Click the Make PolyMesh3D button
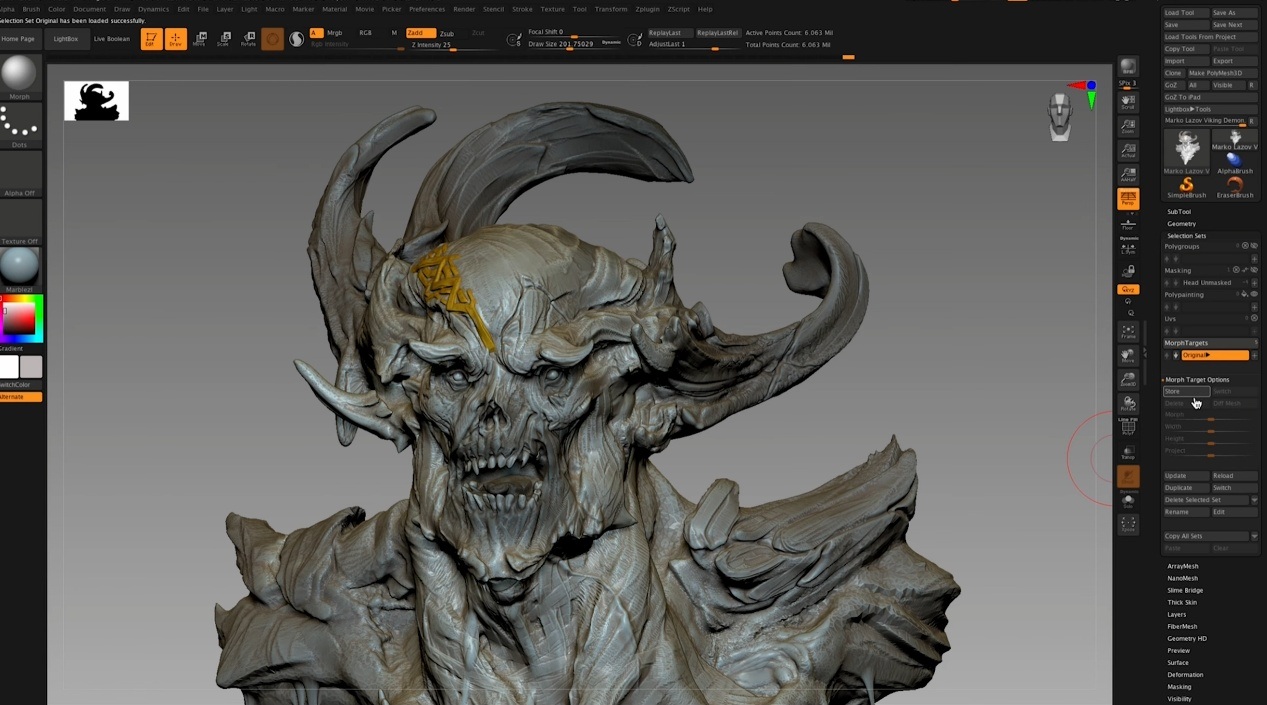The width and height of the screenshot is (1267, 705). tap(1222, 73)
